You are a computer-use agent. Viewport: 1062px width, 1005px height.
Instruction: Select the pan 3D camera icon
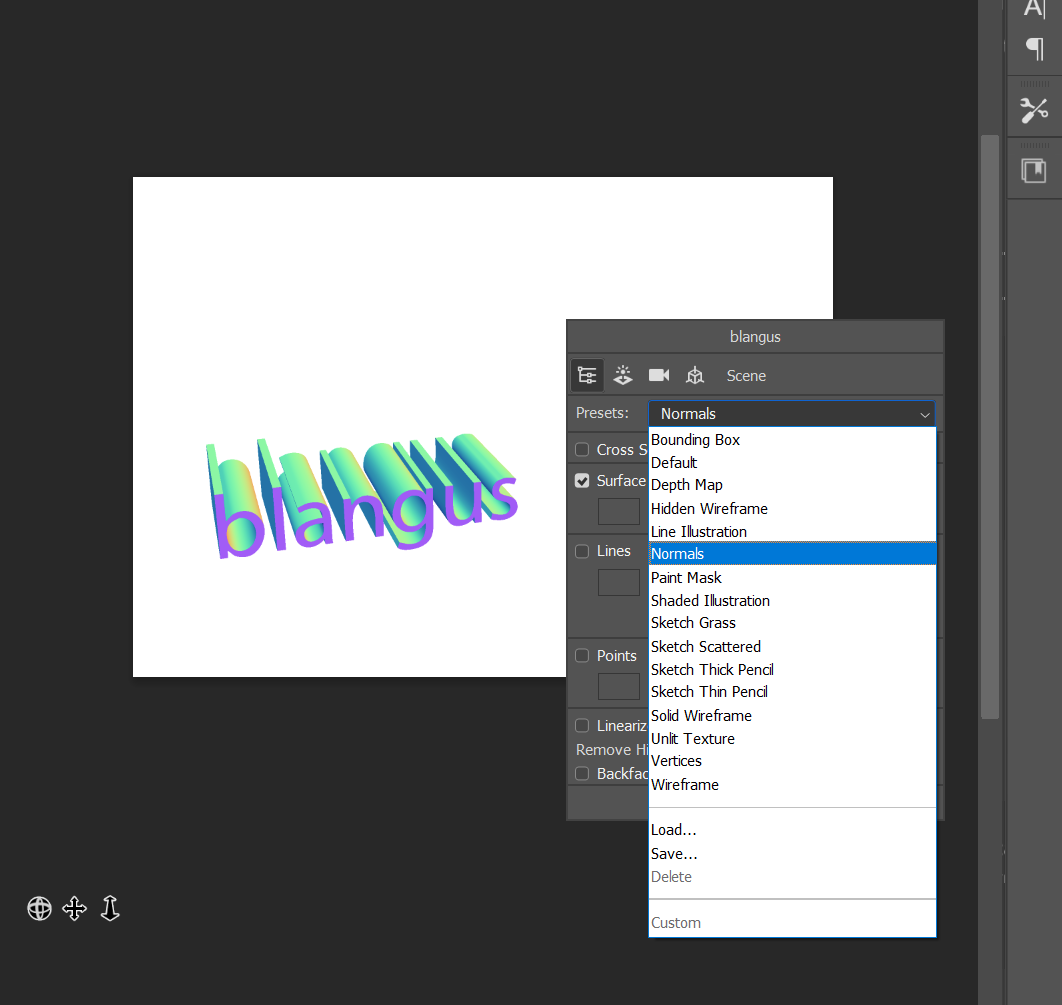75,908
